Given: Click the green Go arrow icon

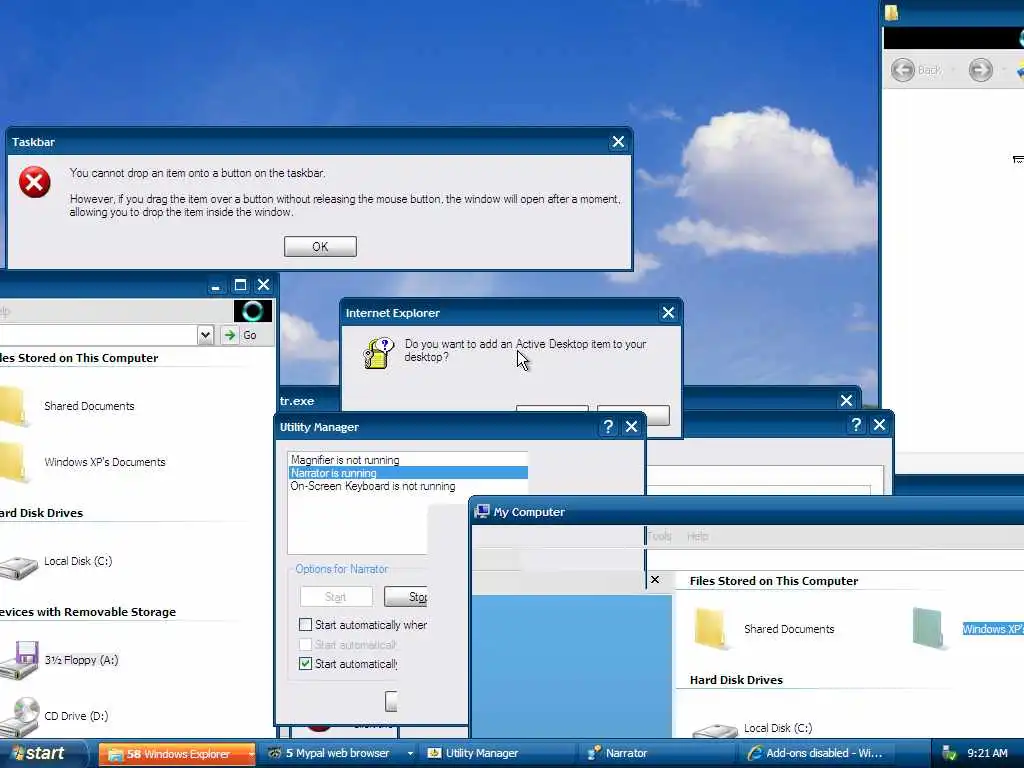Looking at the screenshot, I should (x=230, y=335).
